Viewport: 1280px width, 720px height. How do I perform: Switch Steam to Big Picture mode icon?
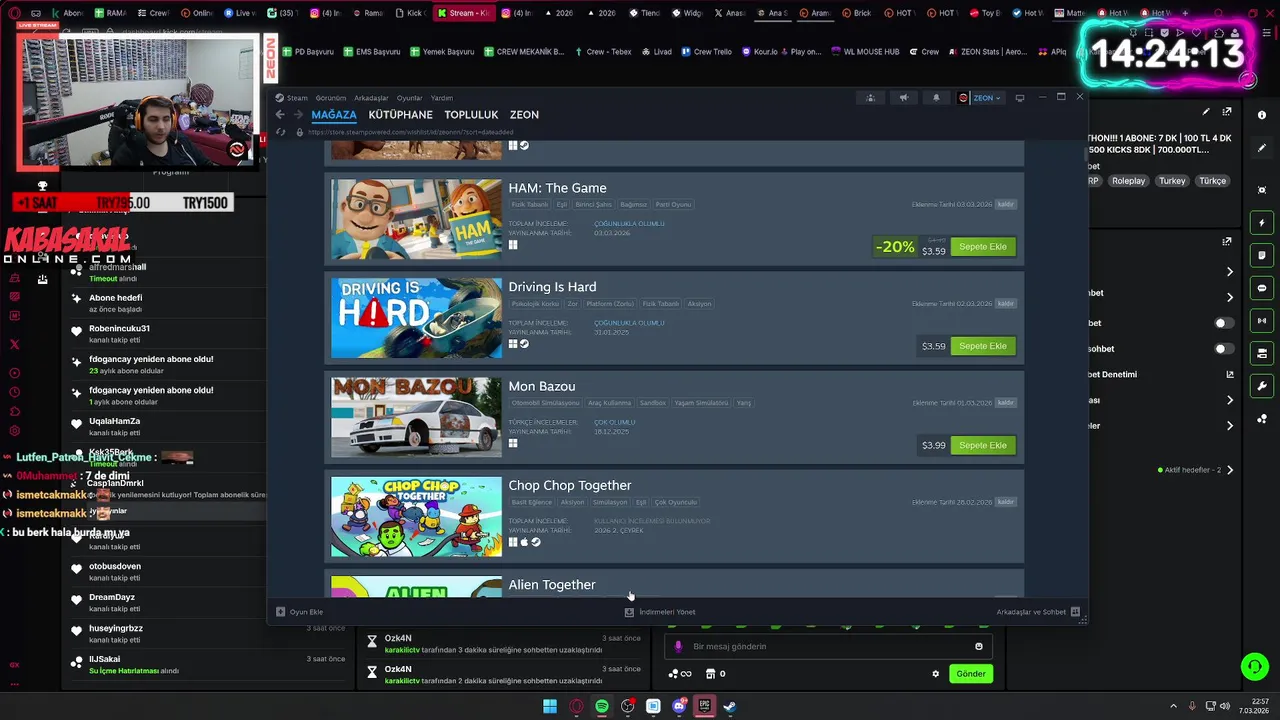[1020, 98]
